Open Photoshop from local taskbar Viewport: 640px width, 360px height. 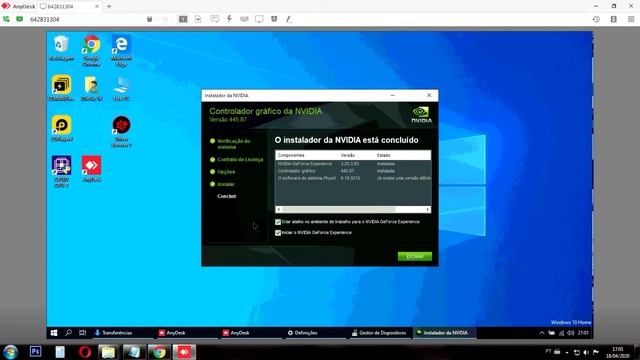(x=36, y=352)
